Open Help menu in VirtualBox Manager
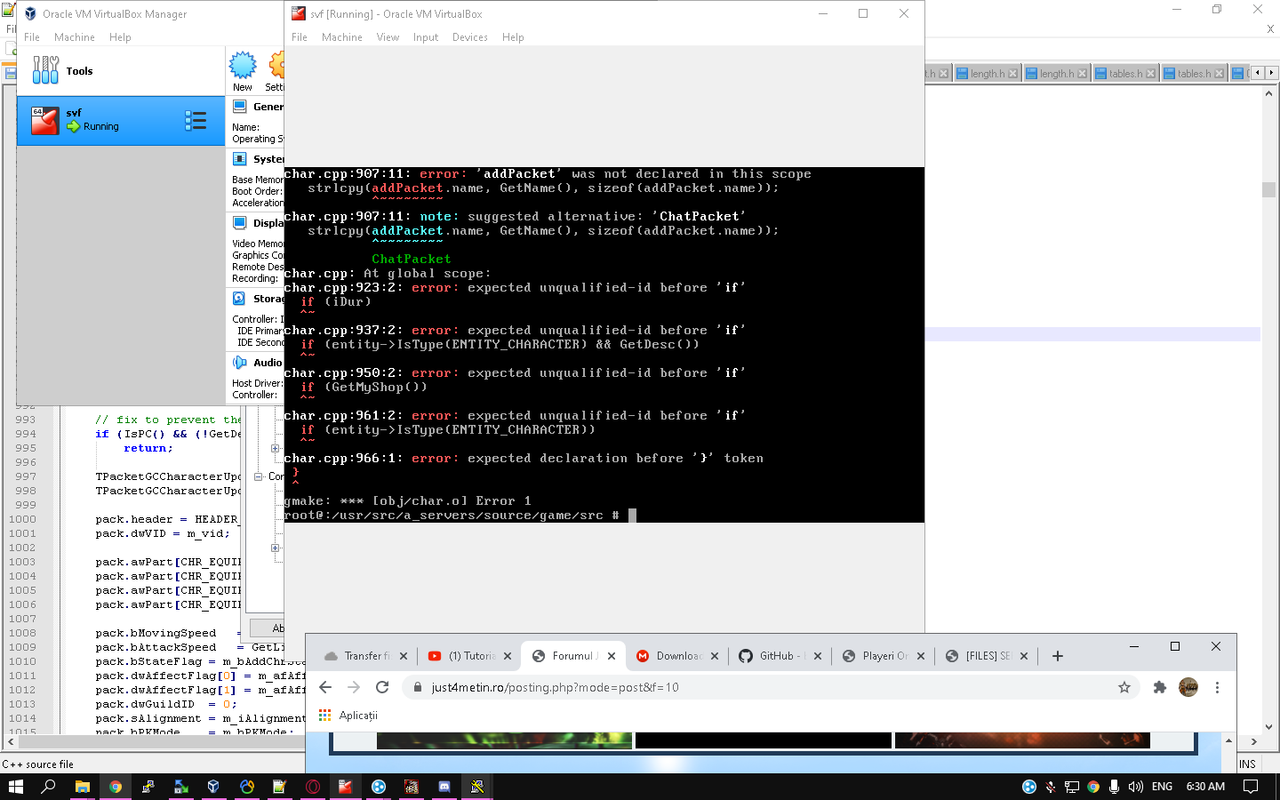 click(x=120, y=37)
